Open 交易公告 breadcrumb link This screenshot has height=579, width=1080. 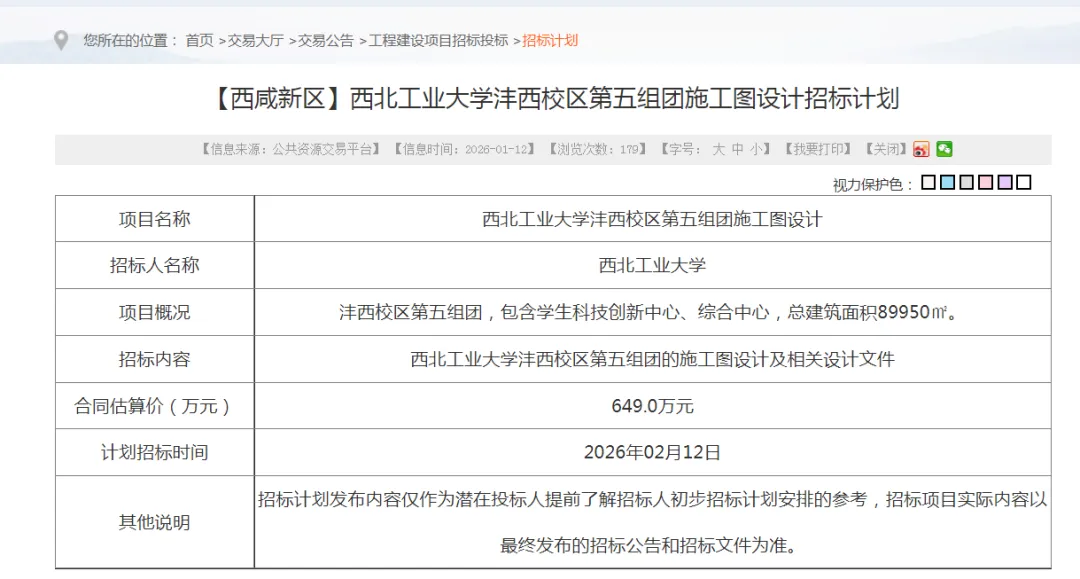click(325, 41)
